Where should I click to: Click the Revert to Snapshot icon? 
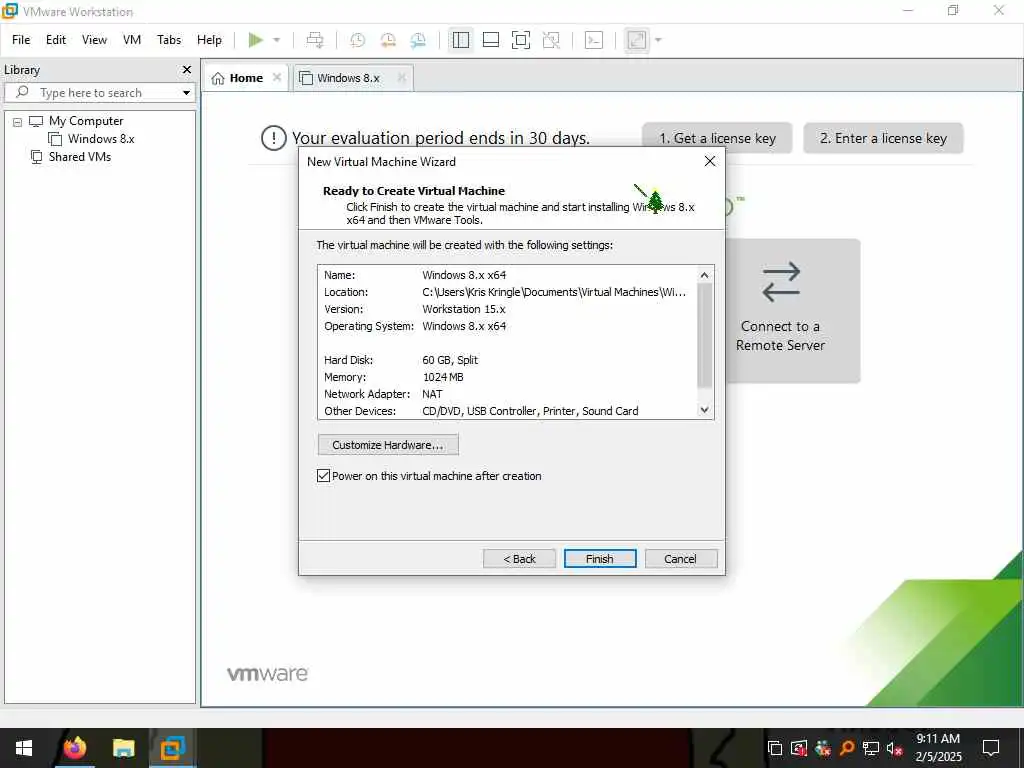388,40
